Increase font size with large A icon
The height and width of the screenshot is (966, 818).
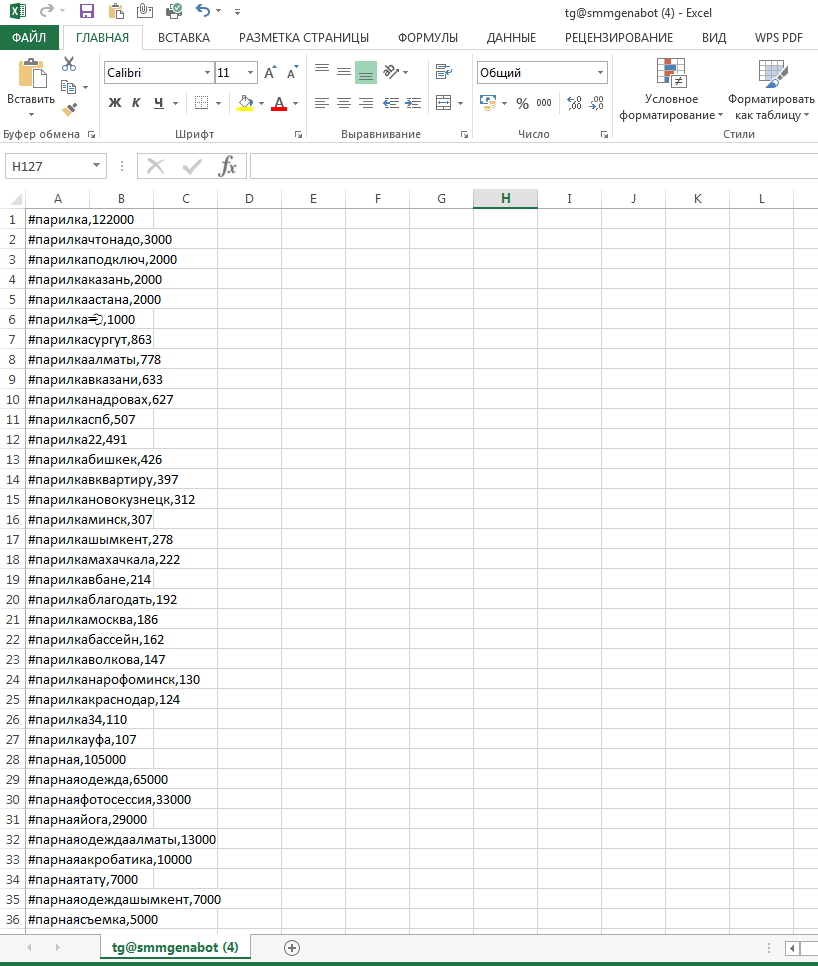pyautogui.click(x=270, y=72)
